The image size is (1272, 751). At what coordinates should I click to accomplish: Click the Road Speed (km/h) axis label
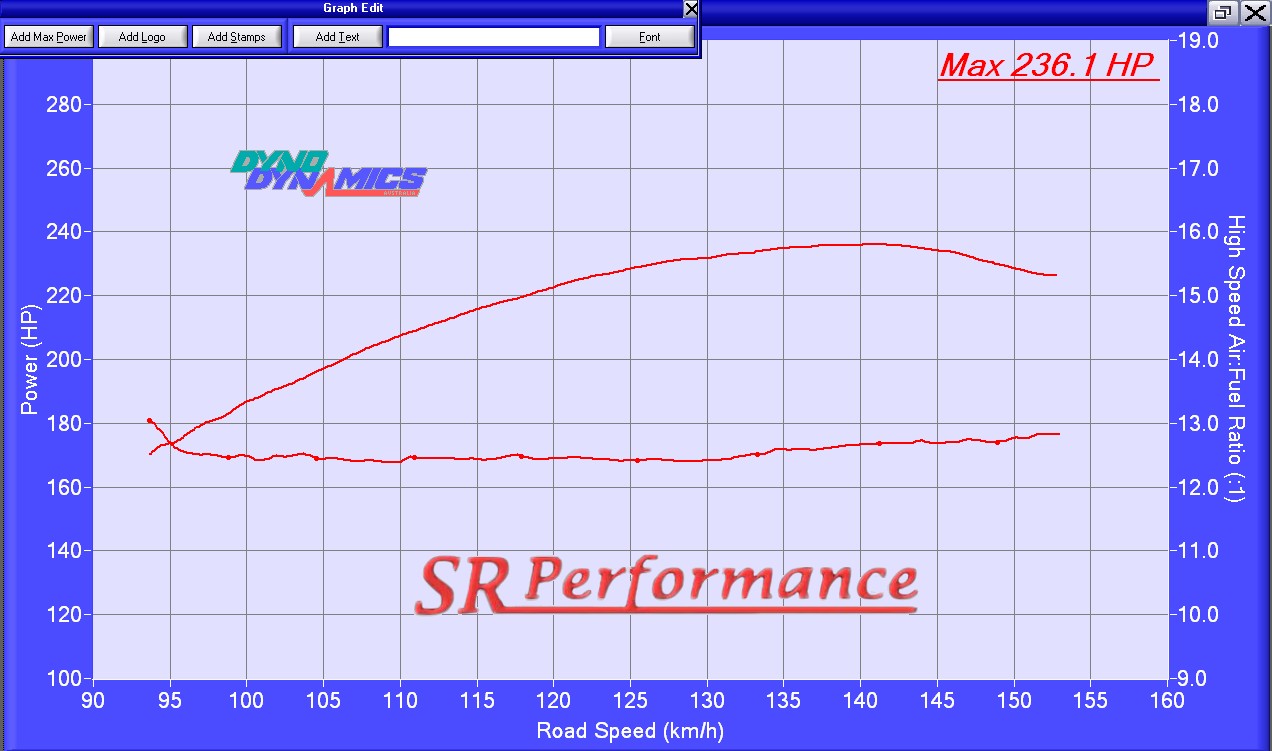630,730
